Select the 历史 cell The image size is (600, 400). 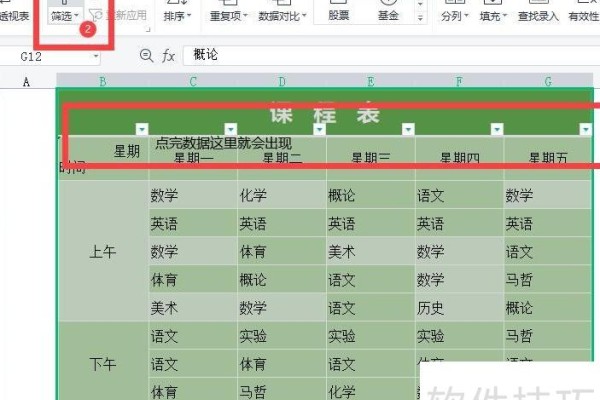click(x=459, y=307)
